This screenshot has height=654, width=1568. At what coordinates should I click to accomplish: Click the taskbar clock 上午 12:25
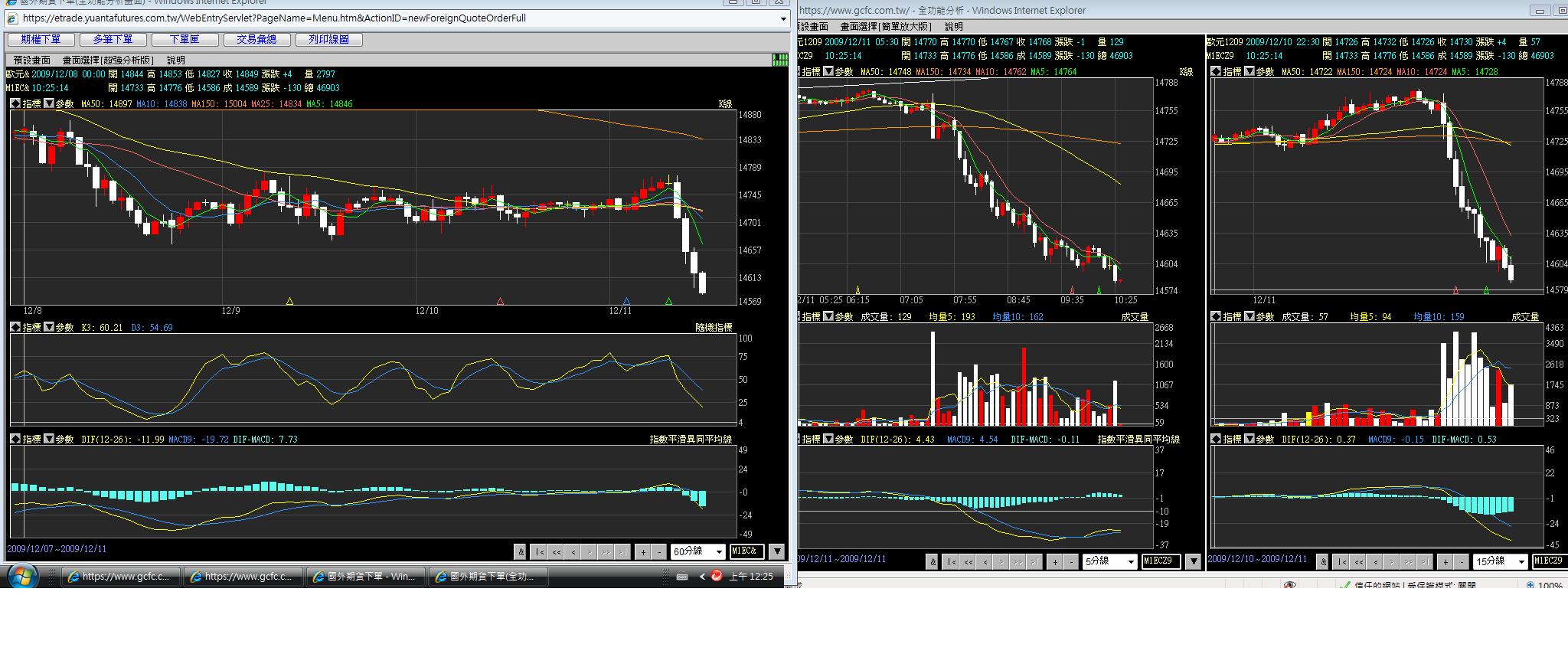click(x=751, y=577)
